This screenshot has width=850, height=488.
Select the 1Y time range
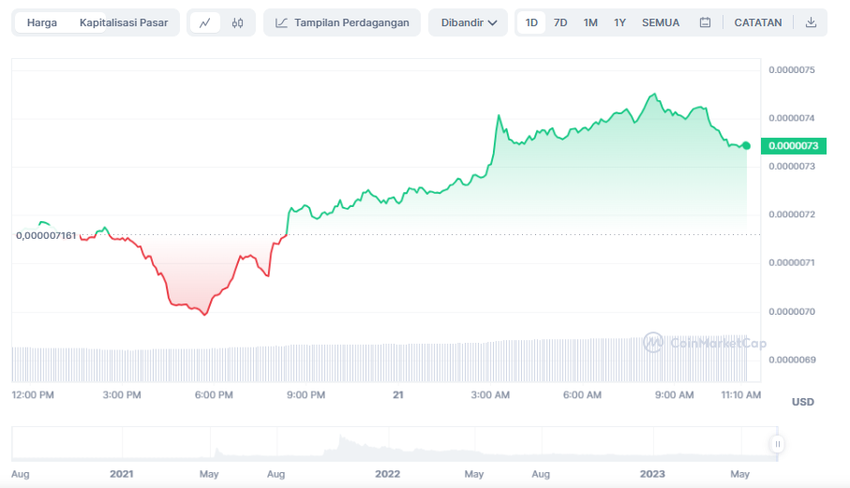pos(620,23)
